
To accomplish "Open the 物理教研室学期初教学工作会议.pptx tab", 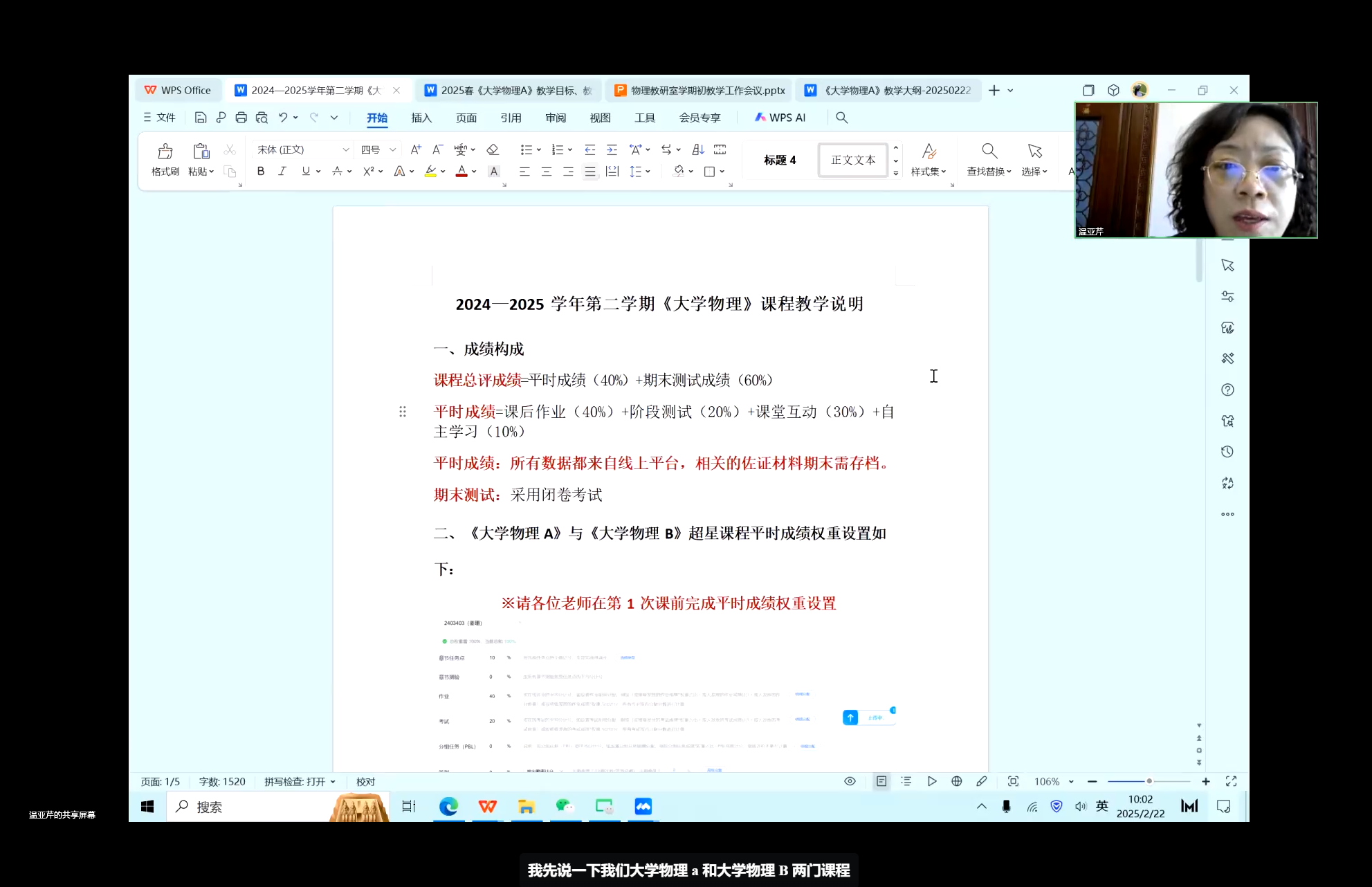I will [x=699, y=91].
